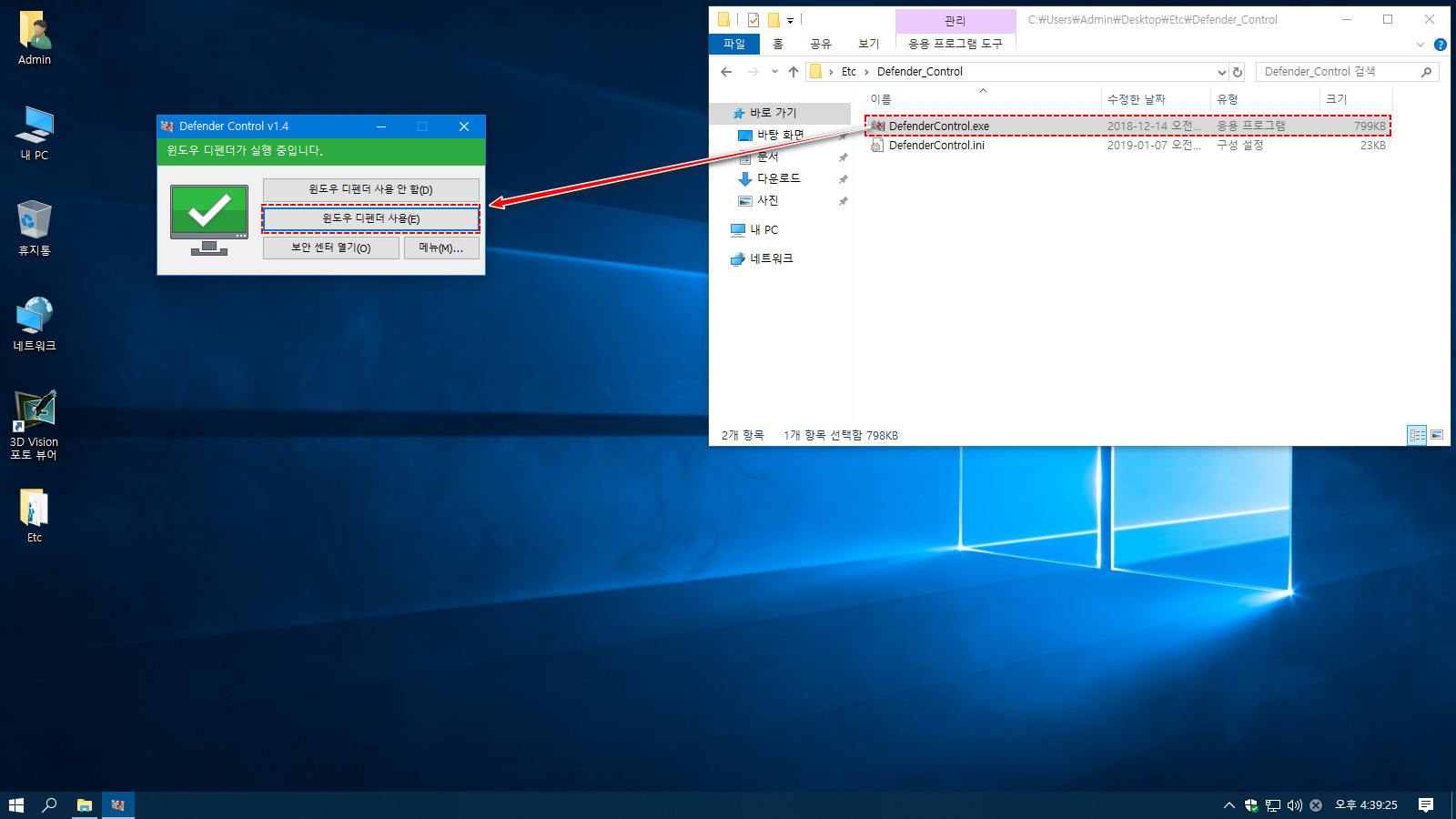
Task: Click the File Explorer taskbar icon
Action: [x=84, y=805]
